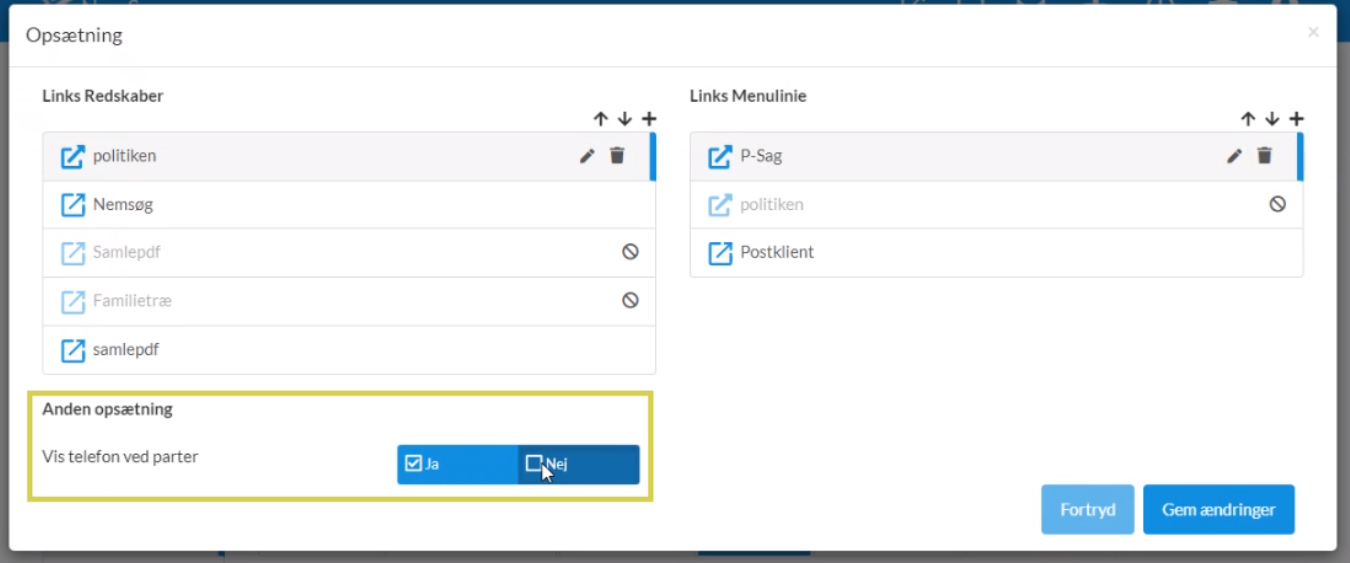
Task: Click the disabled icon on Familietræ row
Action: point(630,300)
